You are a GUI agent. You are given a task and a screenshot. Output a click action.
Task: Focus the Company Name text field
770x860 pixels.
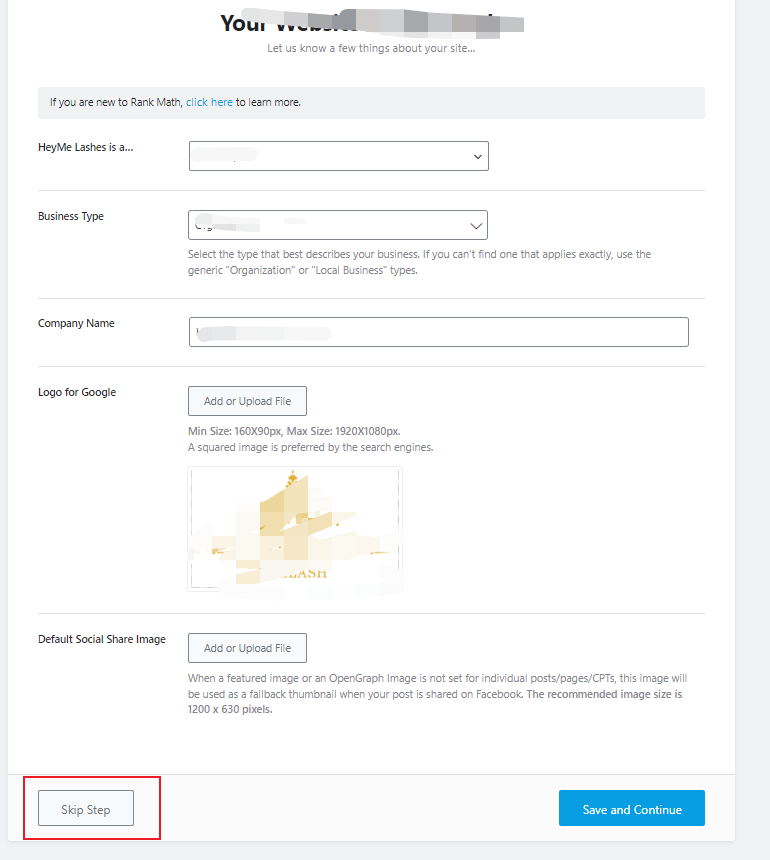click(438, 332)
